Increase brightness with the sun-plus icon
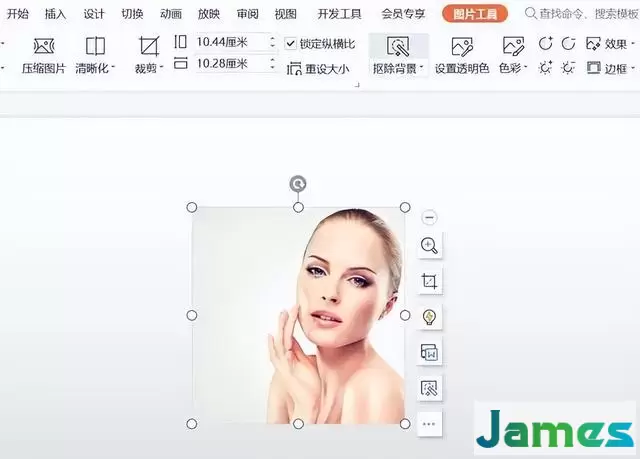 tap(545, 67)
